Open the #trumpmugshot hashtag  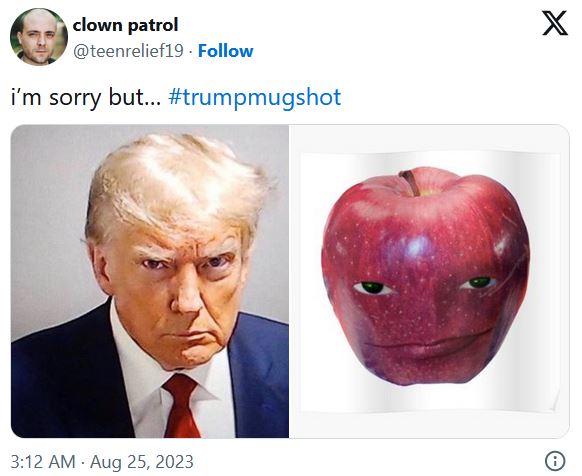[x=255, y=97]
